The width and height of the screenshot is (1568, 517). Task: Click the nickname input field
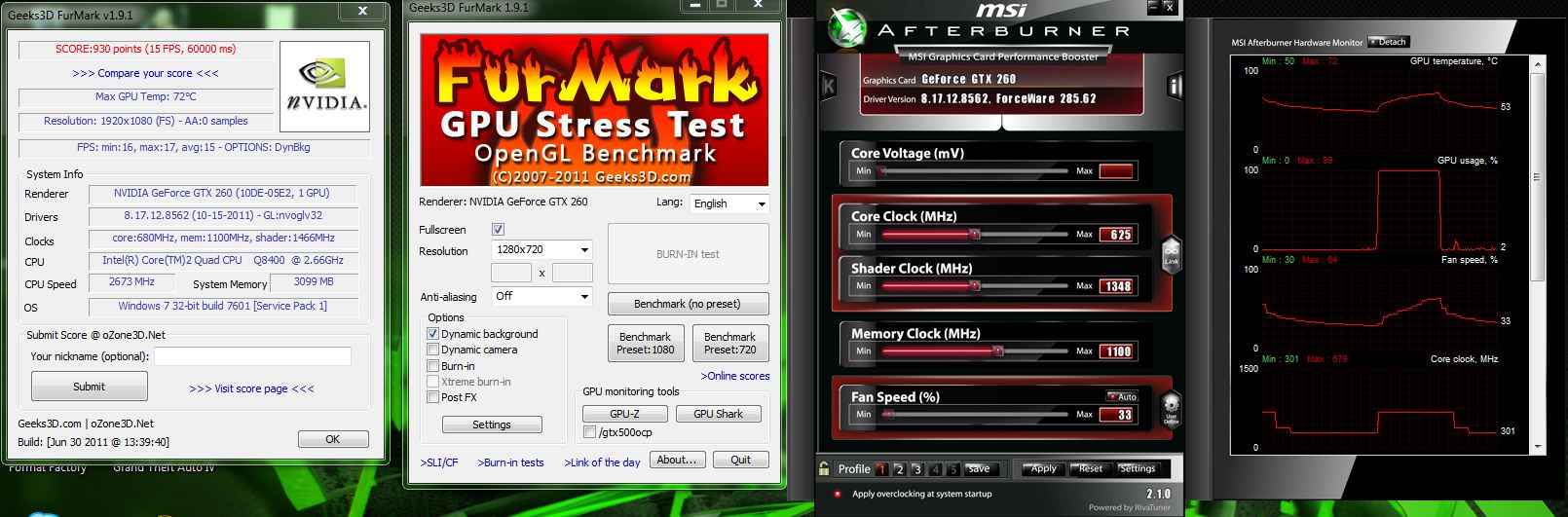point(252,356)
